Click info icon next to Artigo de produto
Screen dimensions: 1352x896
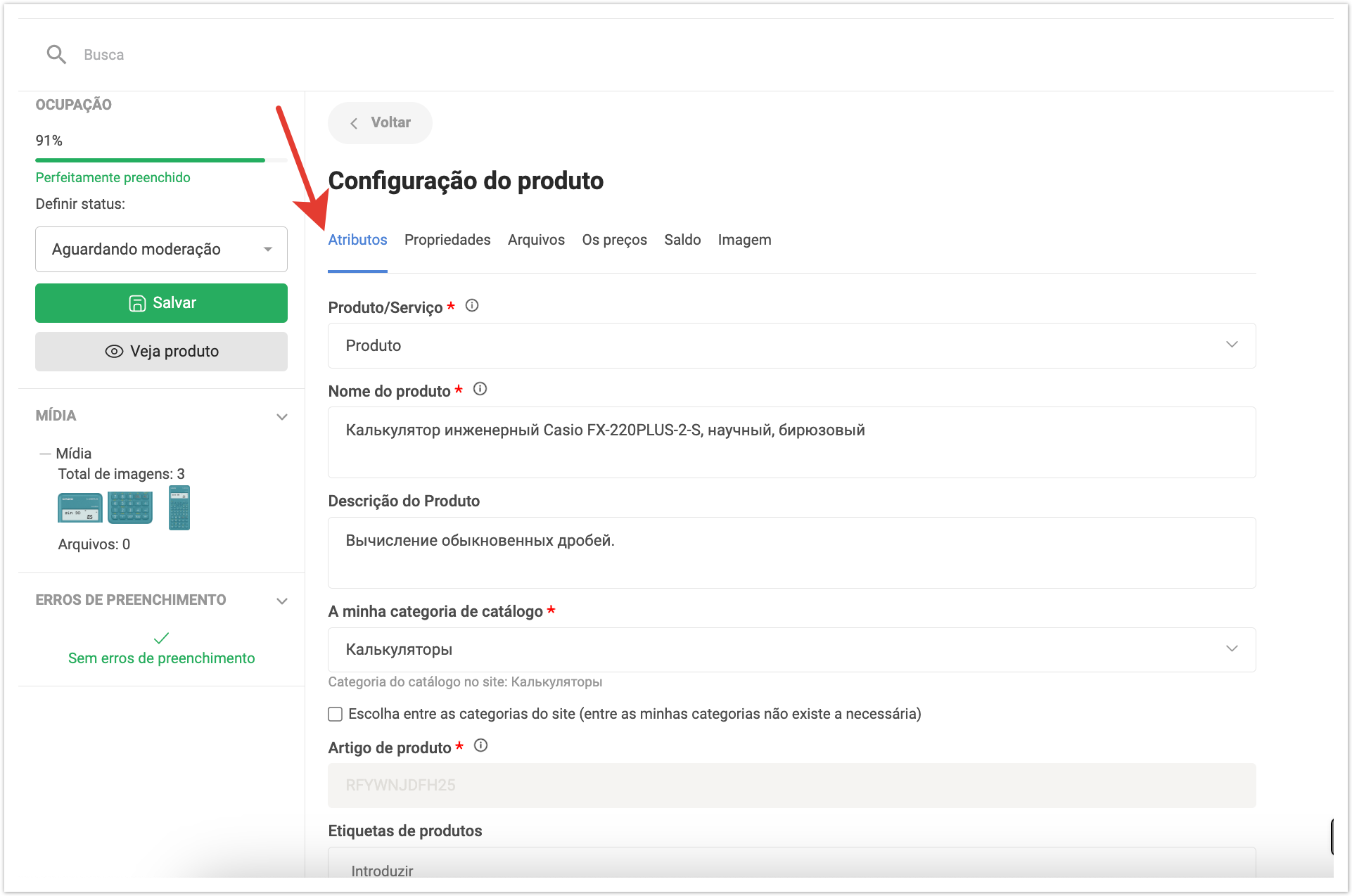point(480,745)
